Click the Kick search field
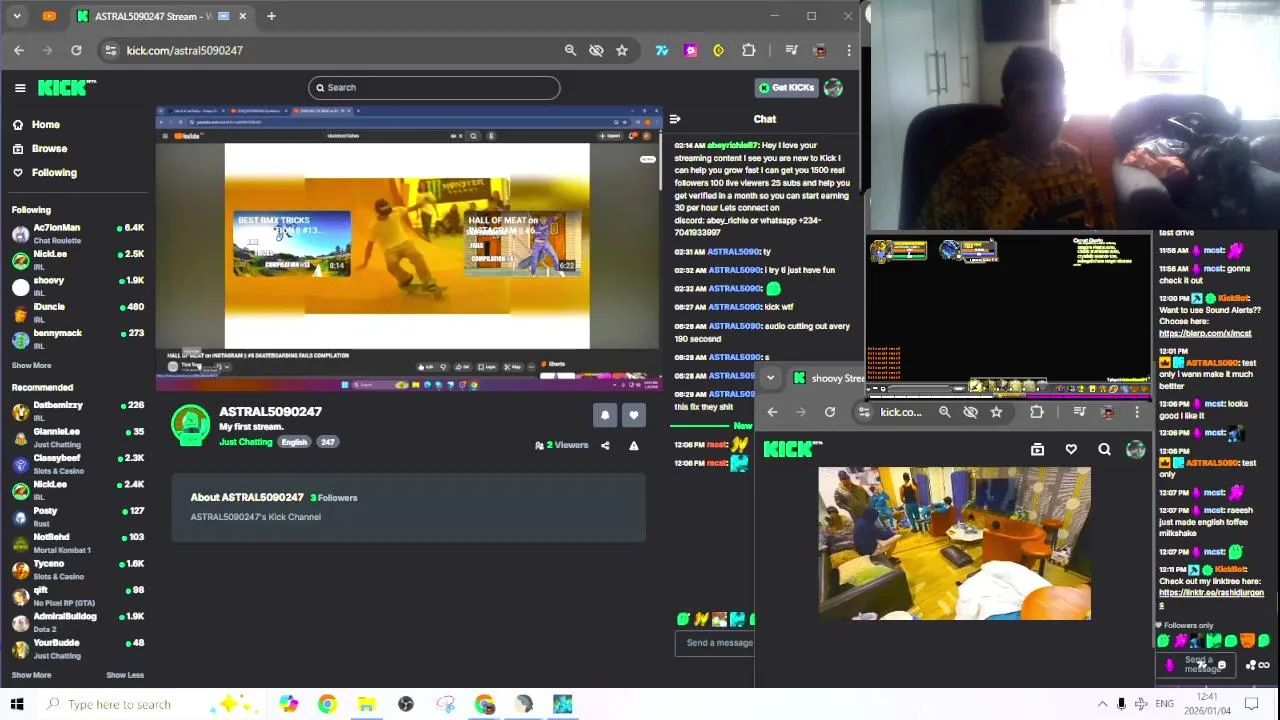1280x720 pixels. 434,88
